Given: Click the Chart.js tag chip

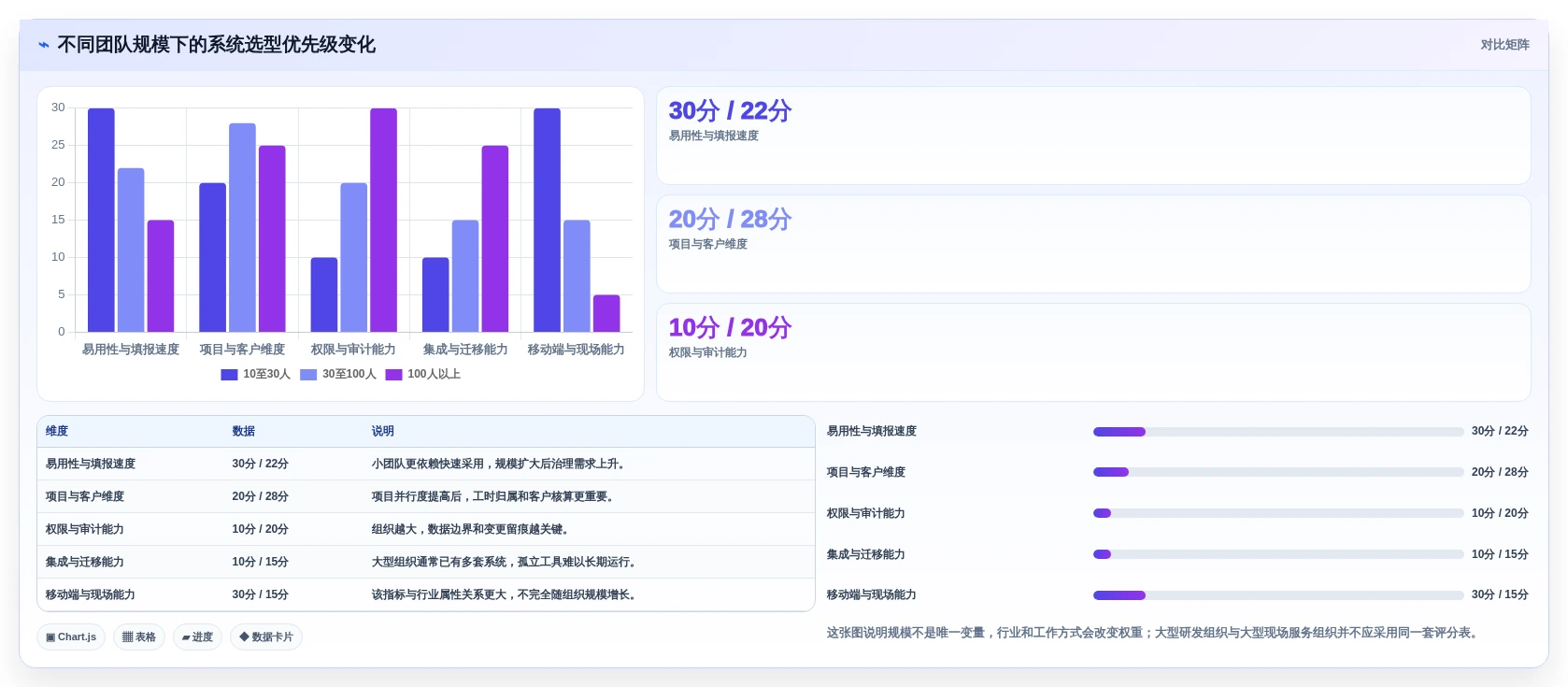Looking at the screenshot, I should (71, 637).
